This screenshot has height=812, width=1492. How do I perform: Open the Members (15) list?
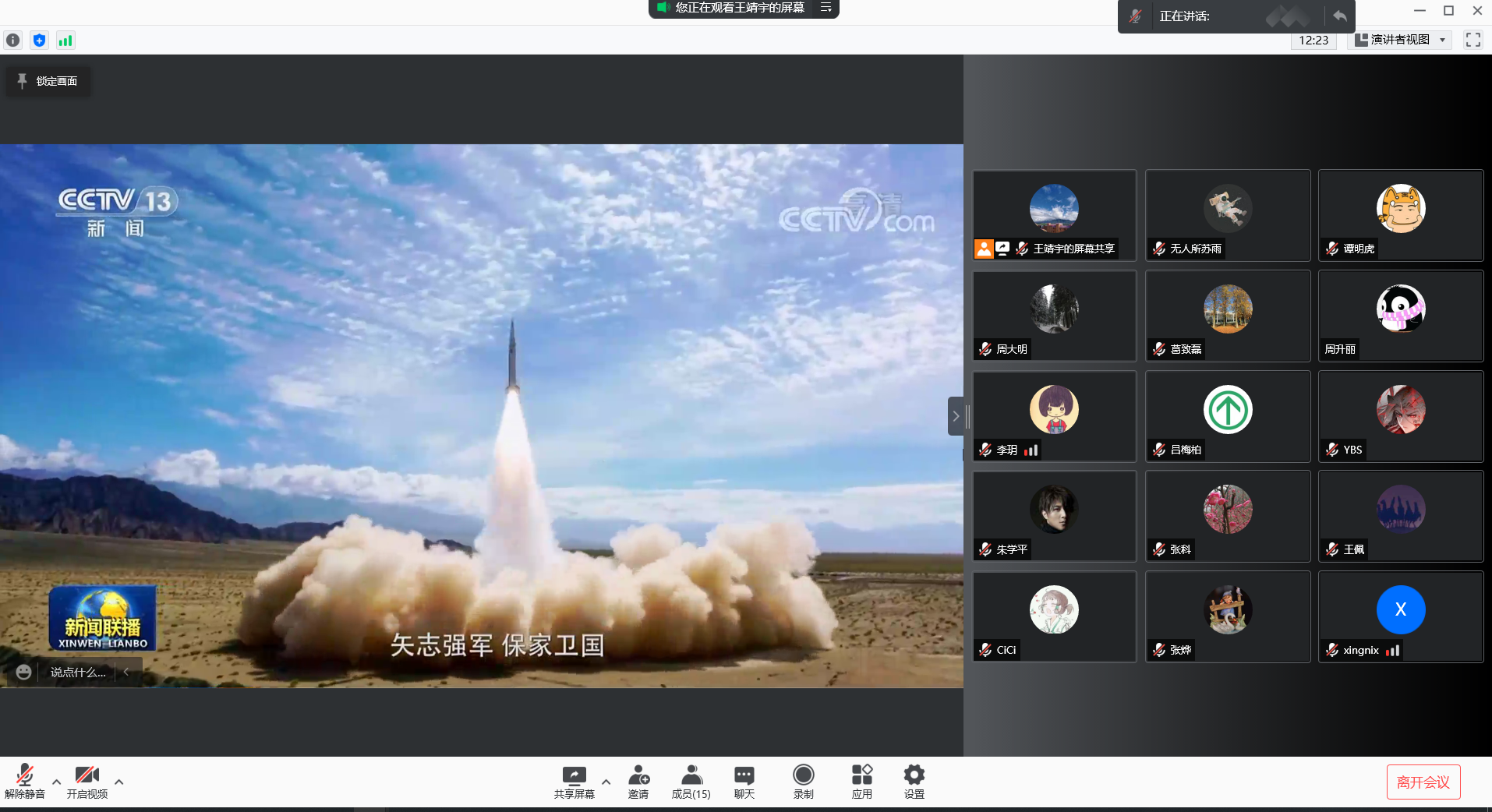point(691,782)
